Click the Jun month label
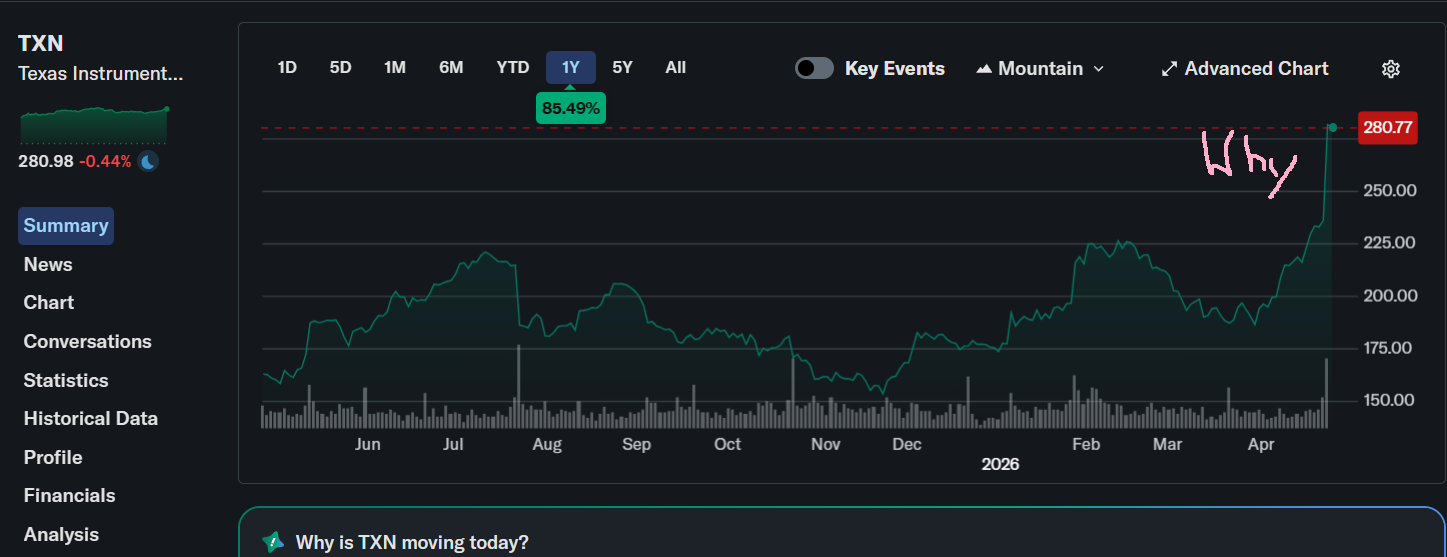 pyautogui.click(x=367, y=445)
